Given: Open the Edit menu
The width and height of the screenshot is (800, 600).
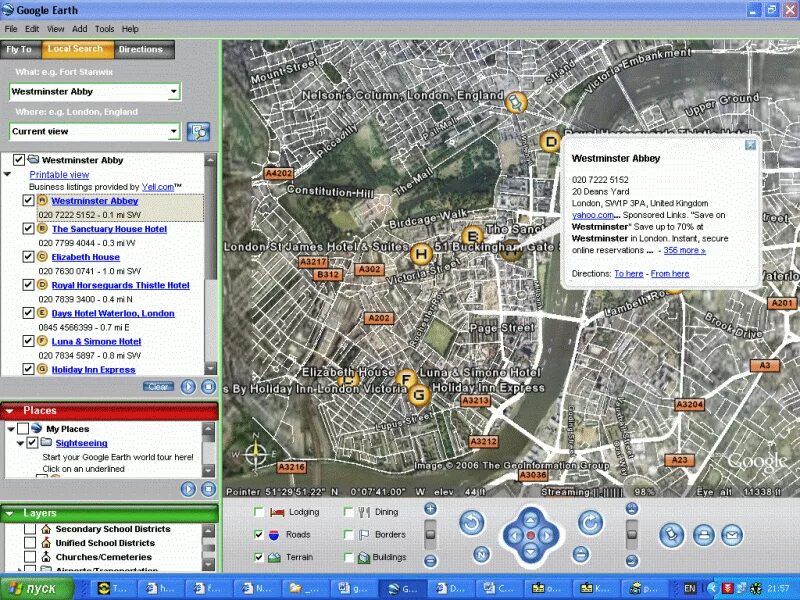Looking at the screenshot, I should coord(32,29).
